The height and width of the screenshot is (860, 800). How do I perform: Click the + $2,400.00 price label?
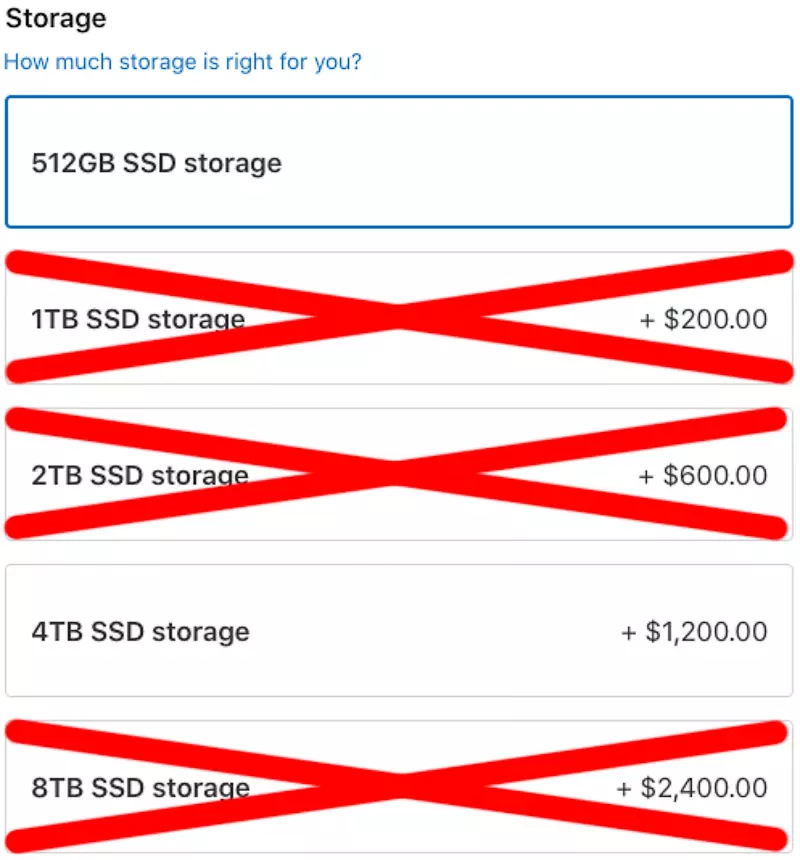(692, 788)
